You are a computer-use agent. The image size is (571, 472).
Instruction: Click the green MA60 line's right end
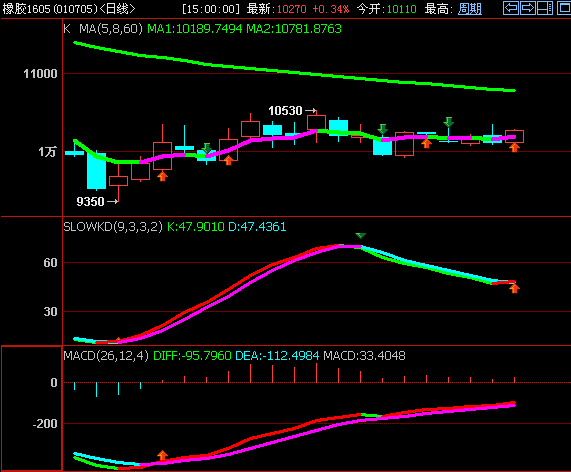[513, 90]
